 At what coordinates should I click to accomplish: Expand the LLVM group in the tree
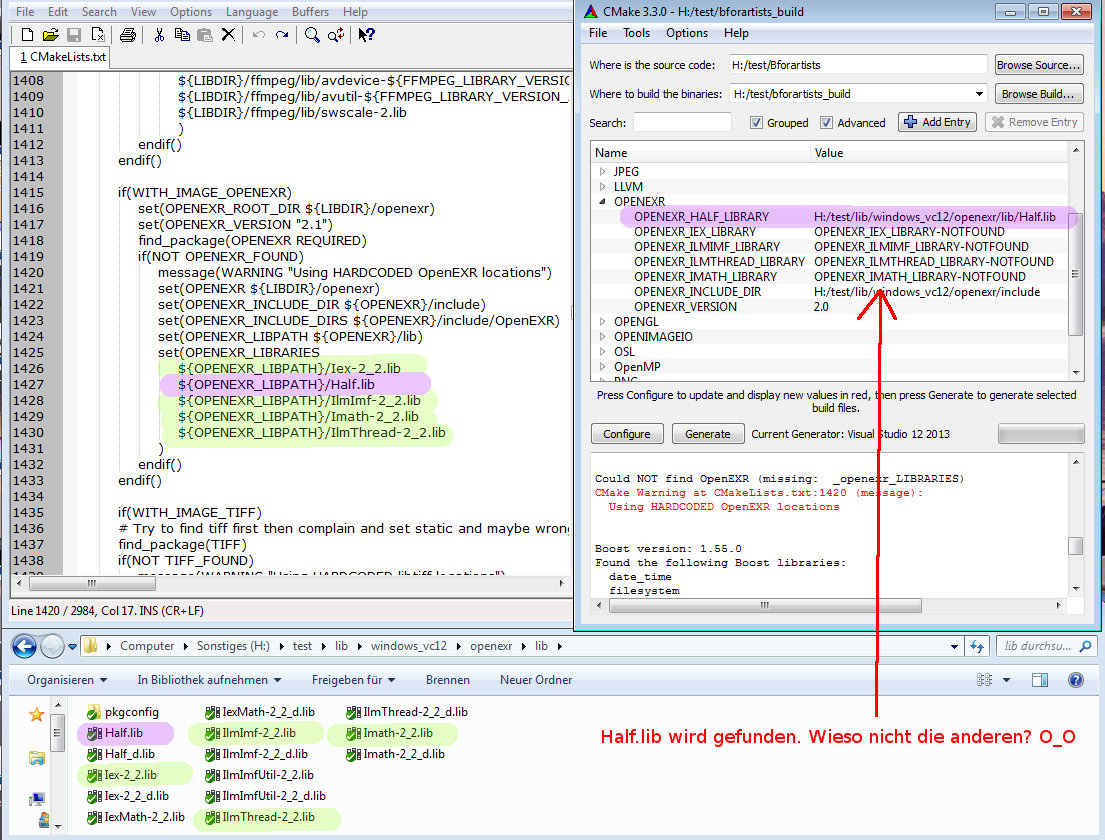603,187
